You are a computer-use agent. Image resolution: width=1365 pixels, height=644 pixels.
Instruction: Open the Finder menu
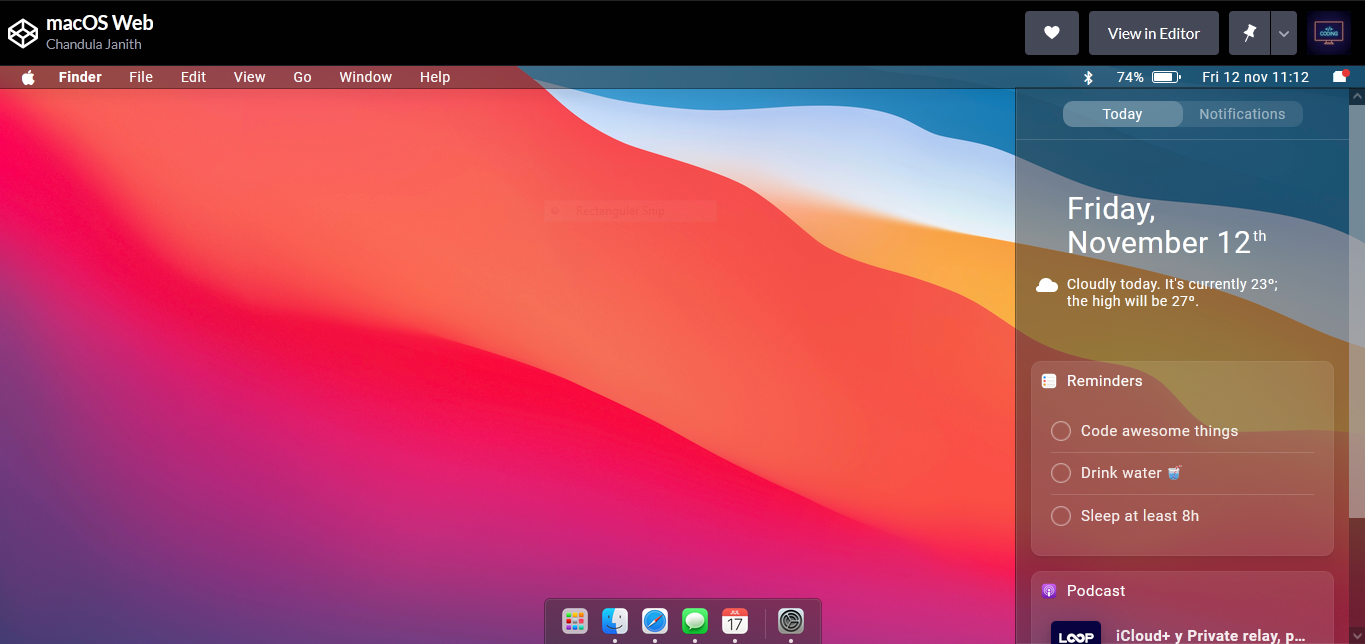click(80, 77)
